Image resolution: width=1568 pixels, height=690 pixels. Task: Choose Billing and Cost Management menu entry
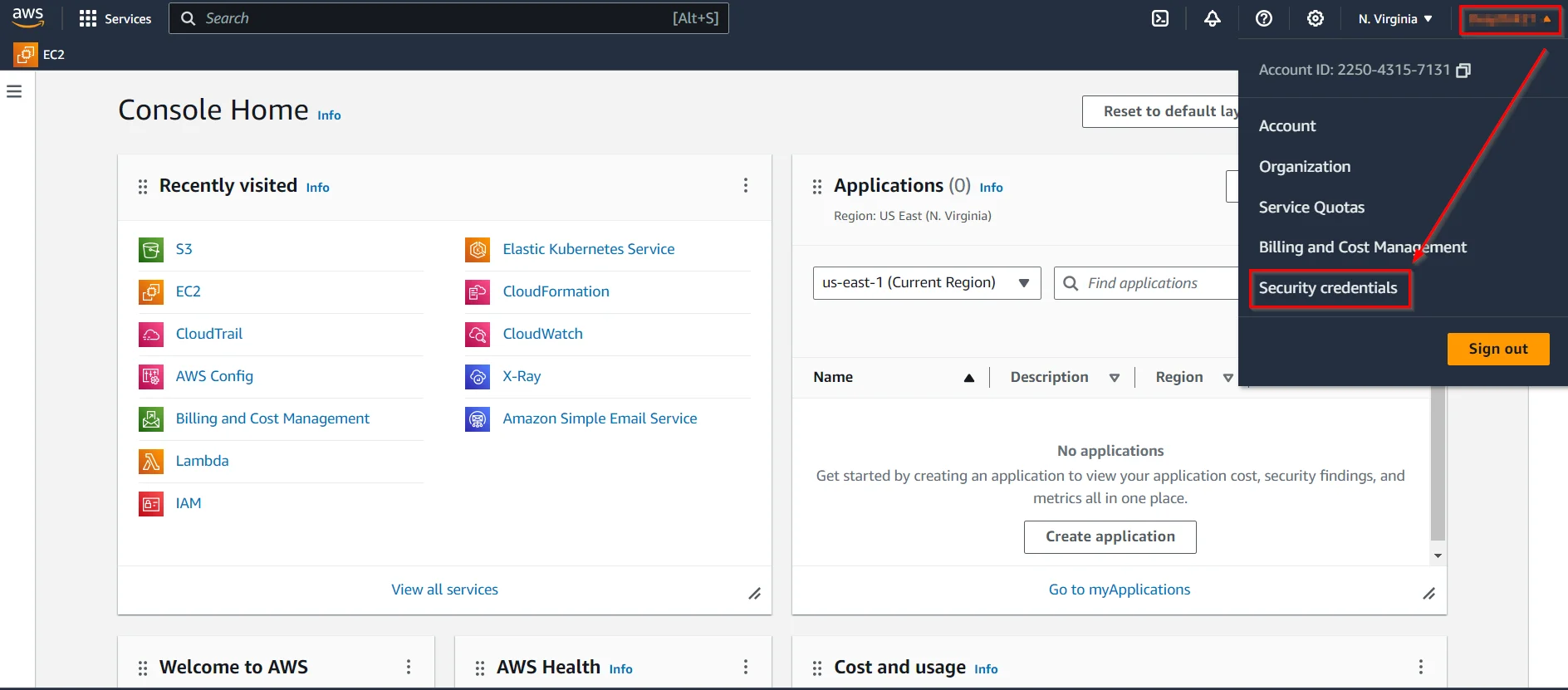pyautogui.click(x=1362, y=247)
